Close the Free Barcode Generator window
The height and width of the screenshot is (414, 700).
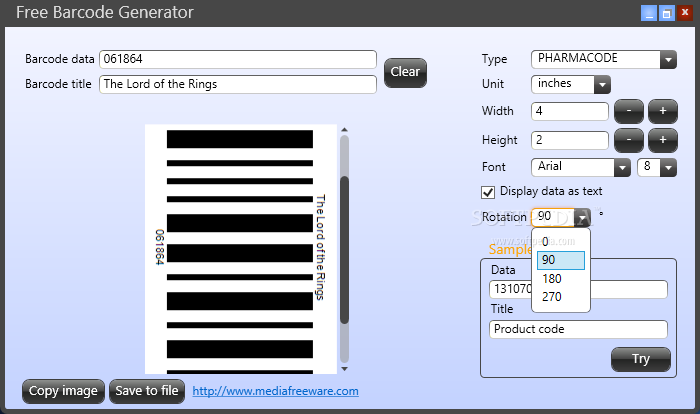(x=684, y=13)
